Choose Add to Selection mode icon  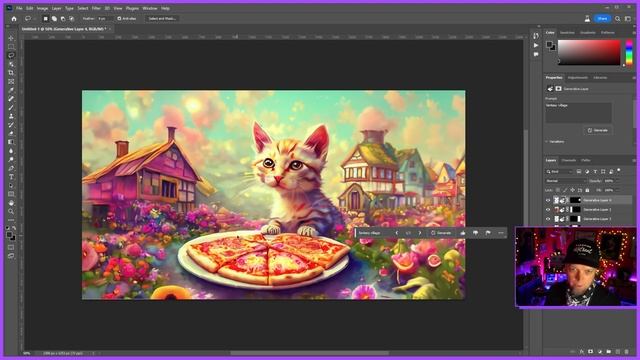54,19
